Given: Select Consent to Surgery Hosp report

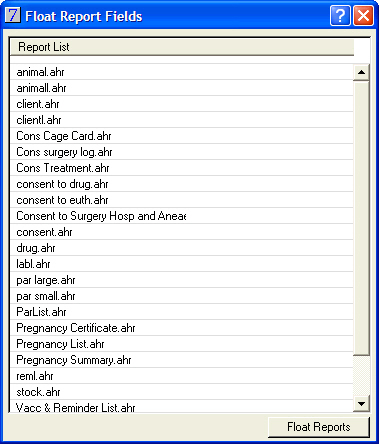Looking at the screenshot, I should (x=182, y=216).
